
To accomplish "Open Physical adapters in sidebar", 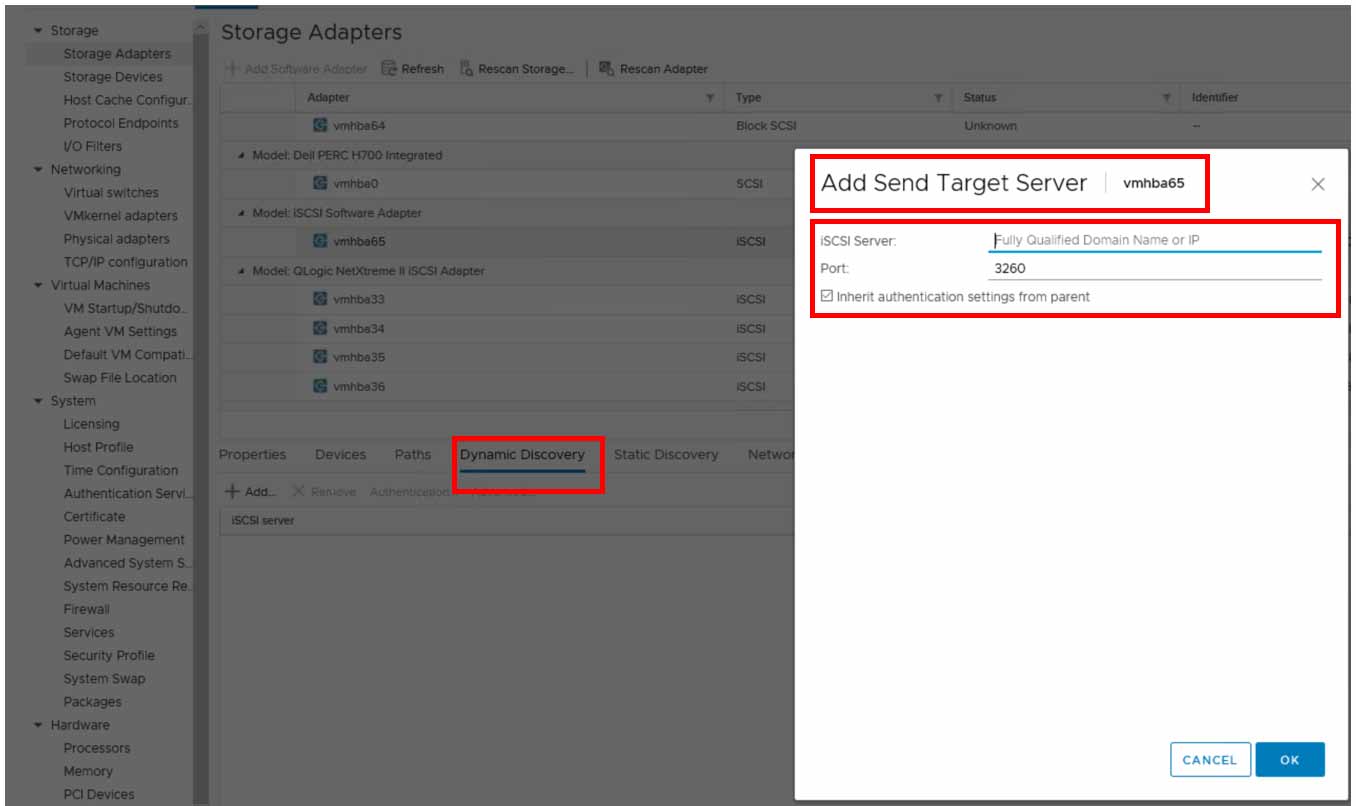I will click(x=117, y=239).
